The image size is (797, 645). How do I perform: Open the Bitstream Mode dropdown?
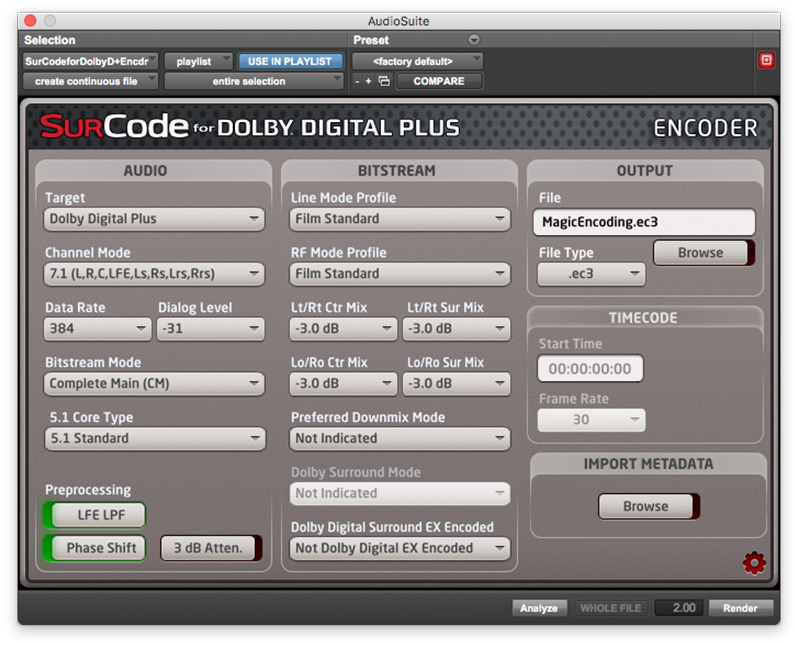pyautogui.click(x=154, y=384)
